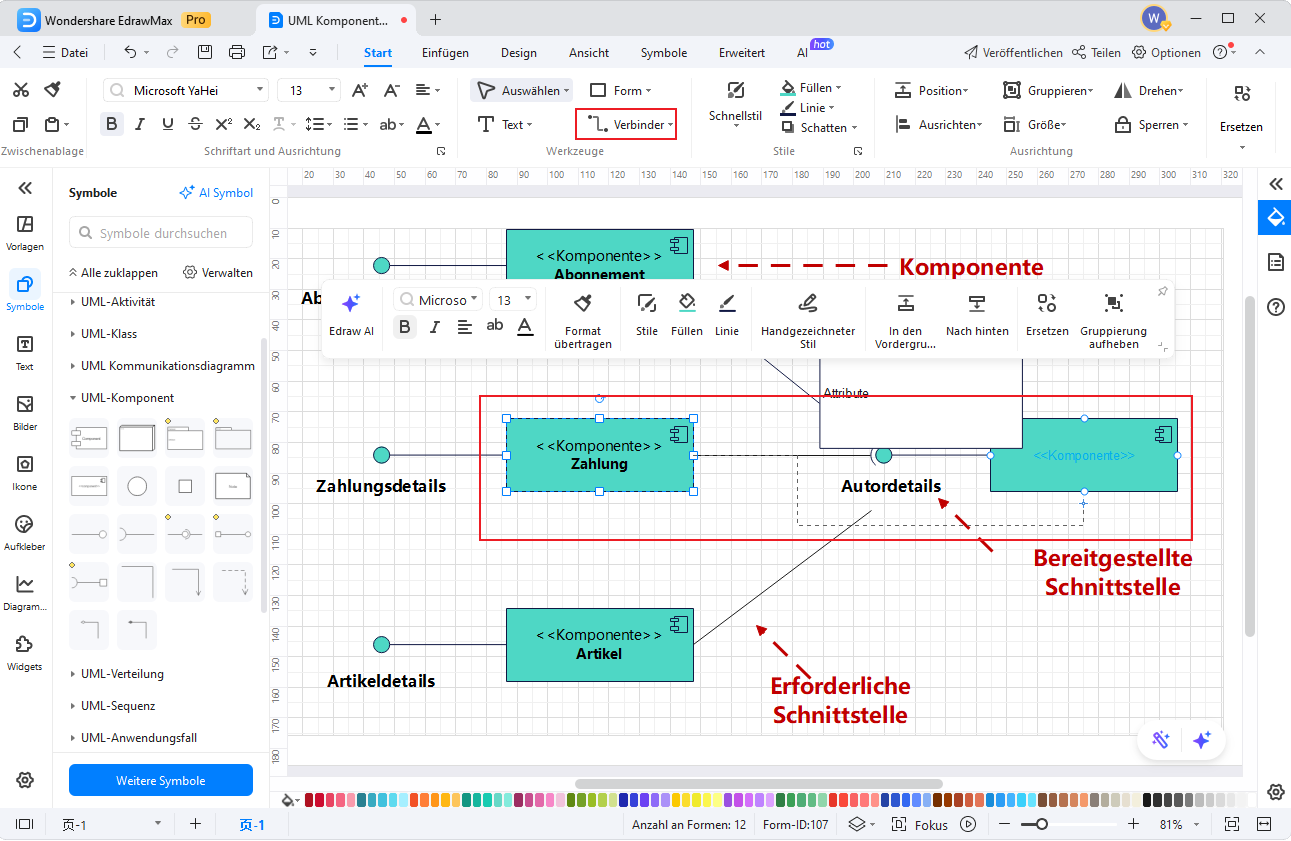Switch to the Einfügen tab

tap(445, 53)
